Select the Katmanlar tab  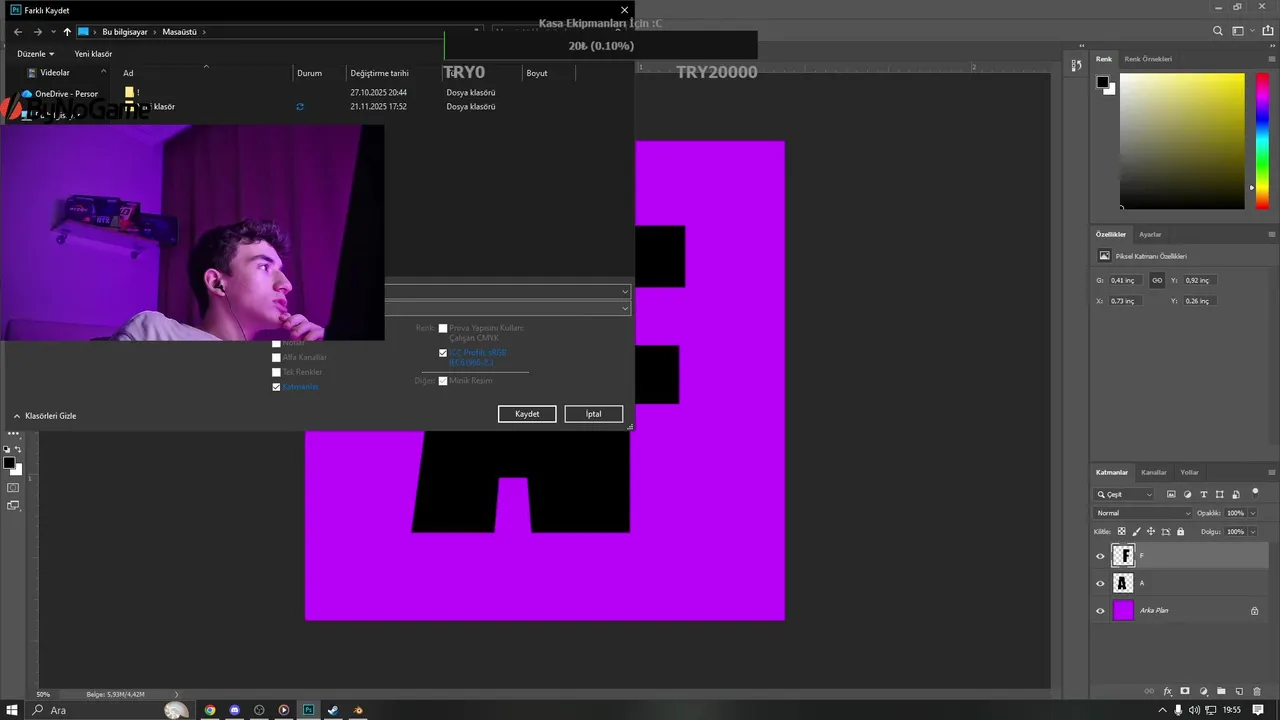[x=1112, y=472]
